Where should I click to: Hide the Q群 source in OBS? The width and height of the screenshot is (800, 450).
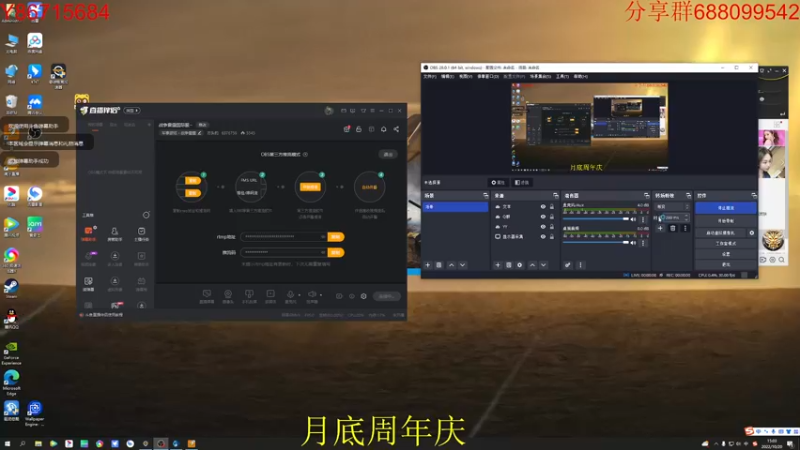pyautogui.click(x=543, y=216)
